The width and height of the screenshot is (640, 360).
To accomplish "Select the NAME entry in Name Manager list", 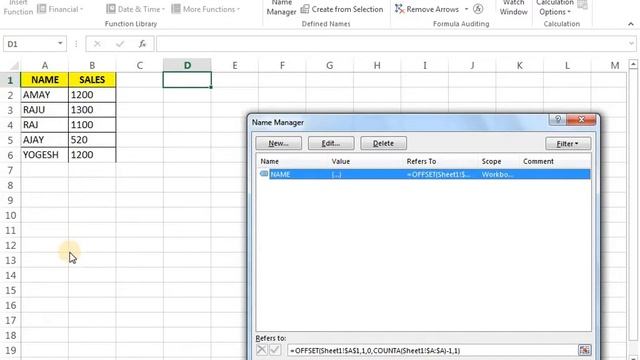I will [424, 174].
